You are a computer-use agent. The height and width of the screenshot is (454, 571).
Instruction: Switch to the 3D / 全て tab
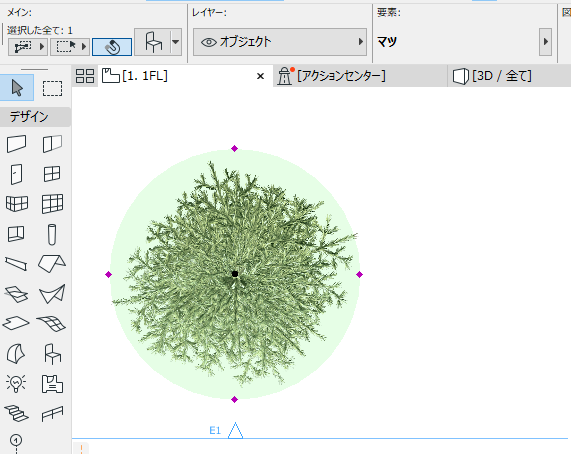(x=492, y=76)
